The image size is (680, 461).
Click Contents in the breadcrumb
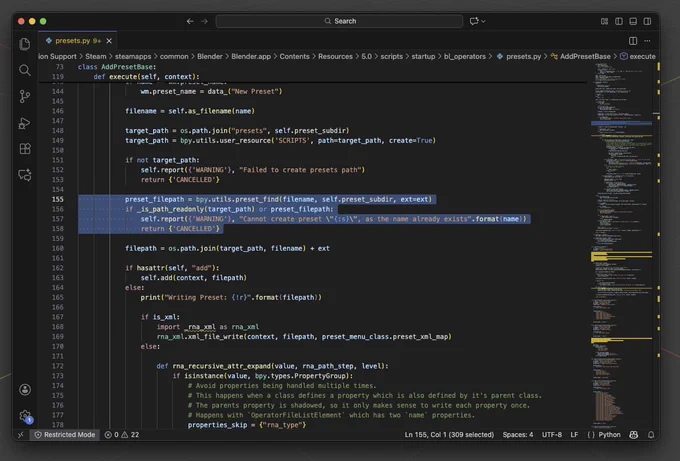tap(294, 56)
